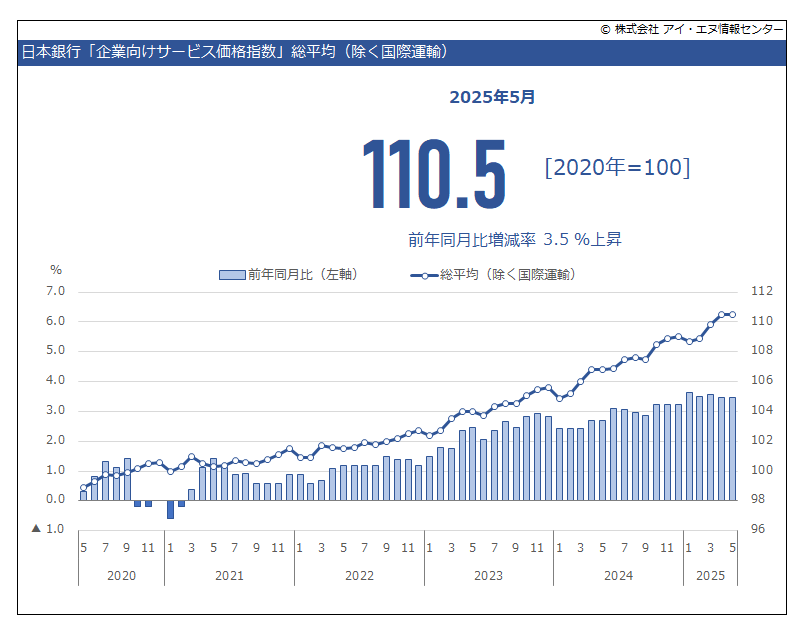Click the right axis value 110
The width and height of the screenshot is (804, 635).
(x=761, y=321)
